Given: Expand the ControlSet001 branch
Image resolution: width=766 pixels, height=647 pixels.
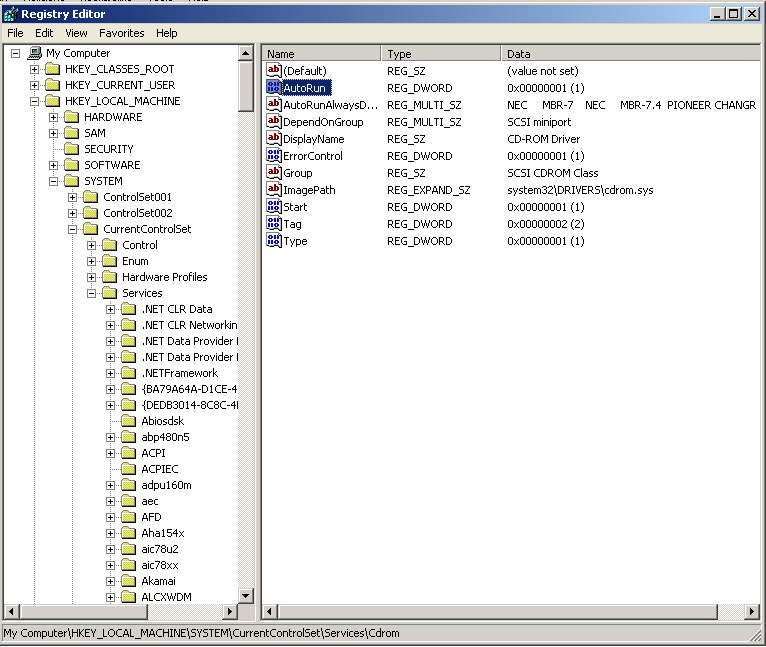Looking at the screenshot, I should pos(73,197).
